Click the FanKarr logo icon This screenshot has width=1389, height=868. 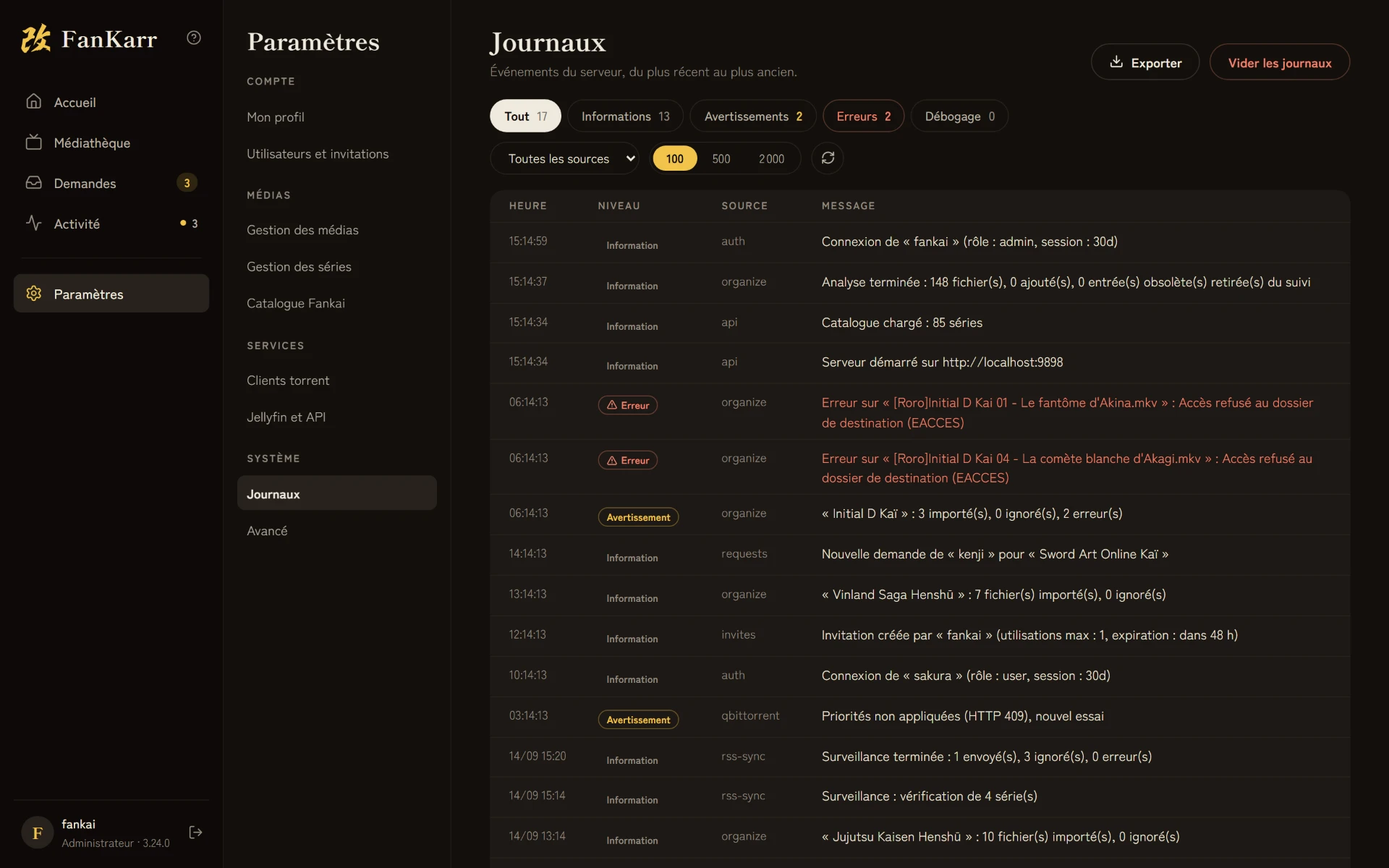coord(35,38)
